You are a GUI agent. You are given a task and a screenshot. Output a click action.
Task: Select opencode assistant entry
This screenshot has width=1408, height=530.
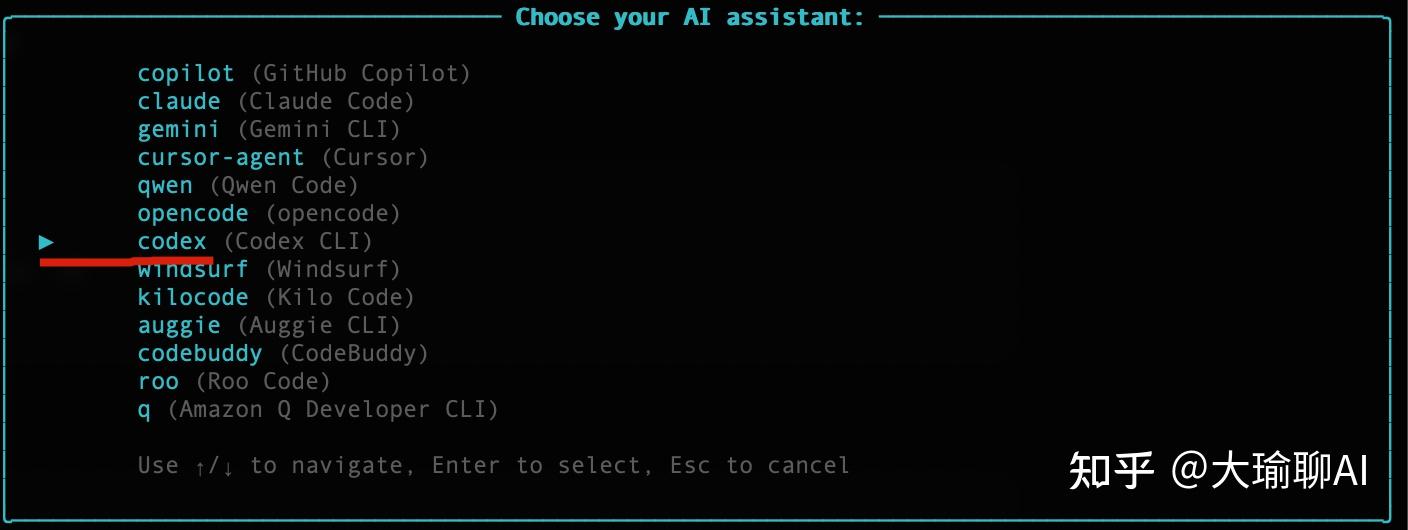(x=193, y=214)
